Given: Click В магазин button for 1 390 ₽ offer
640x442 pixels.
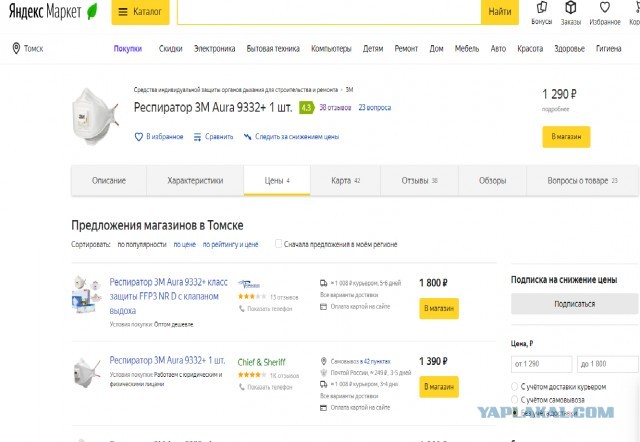Looking at the screenshot, I should point(439,386).
